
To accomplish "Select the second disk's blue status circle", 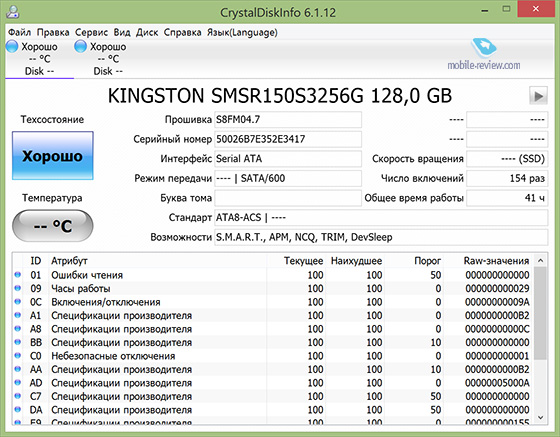I will (80, 46).
